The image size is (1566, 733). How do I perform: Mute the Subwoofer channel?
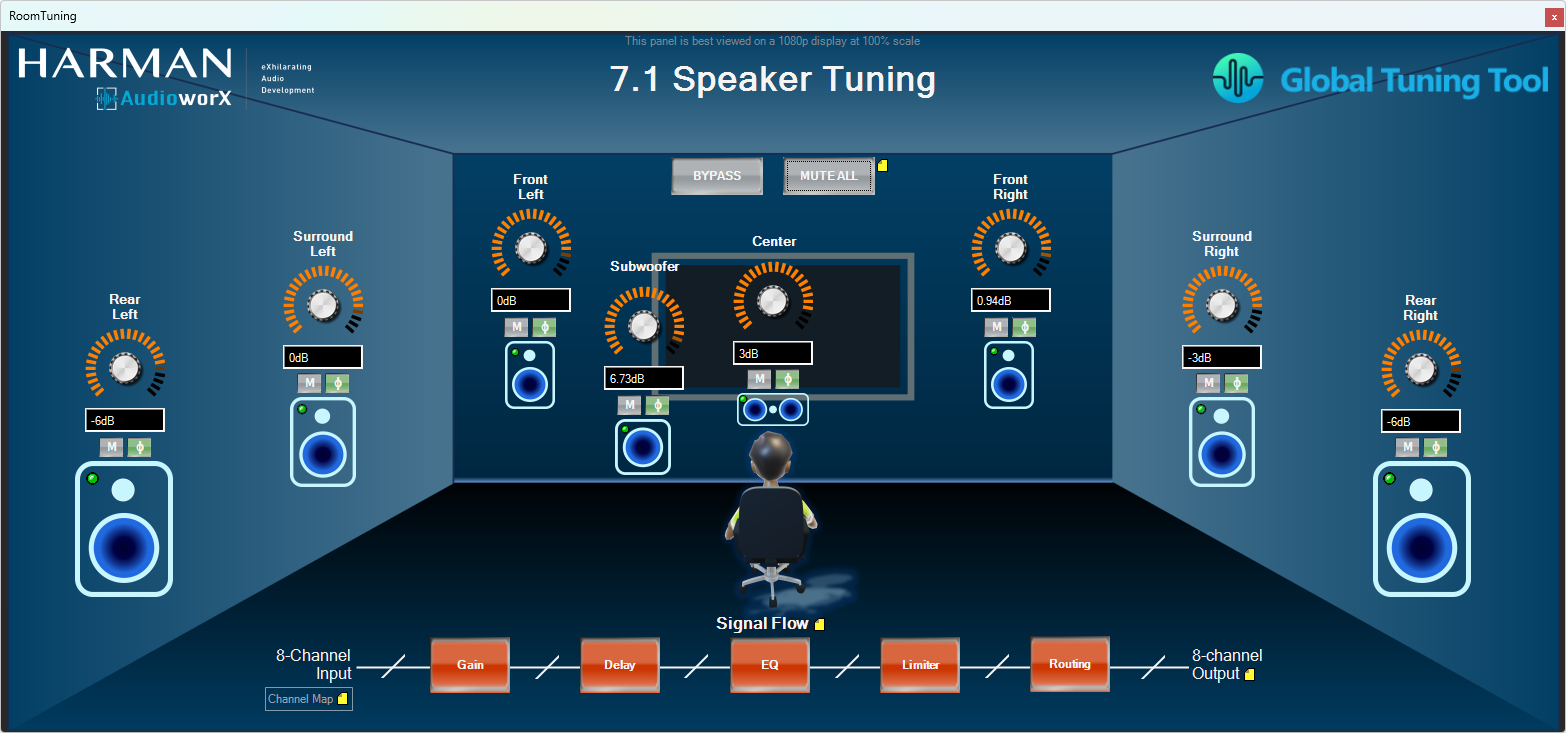click(x=629, y=405)
